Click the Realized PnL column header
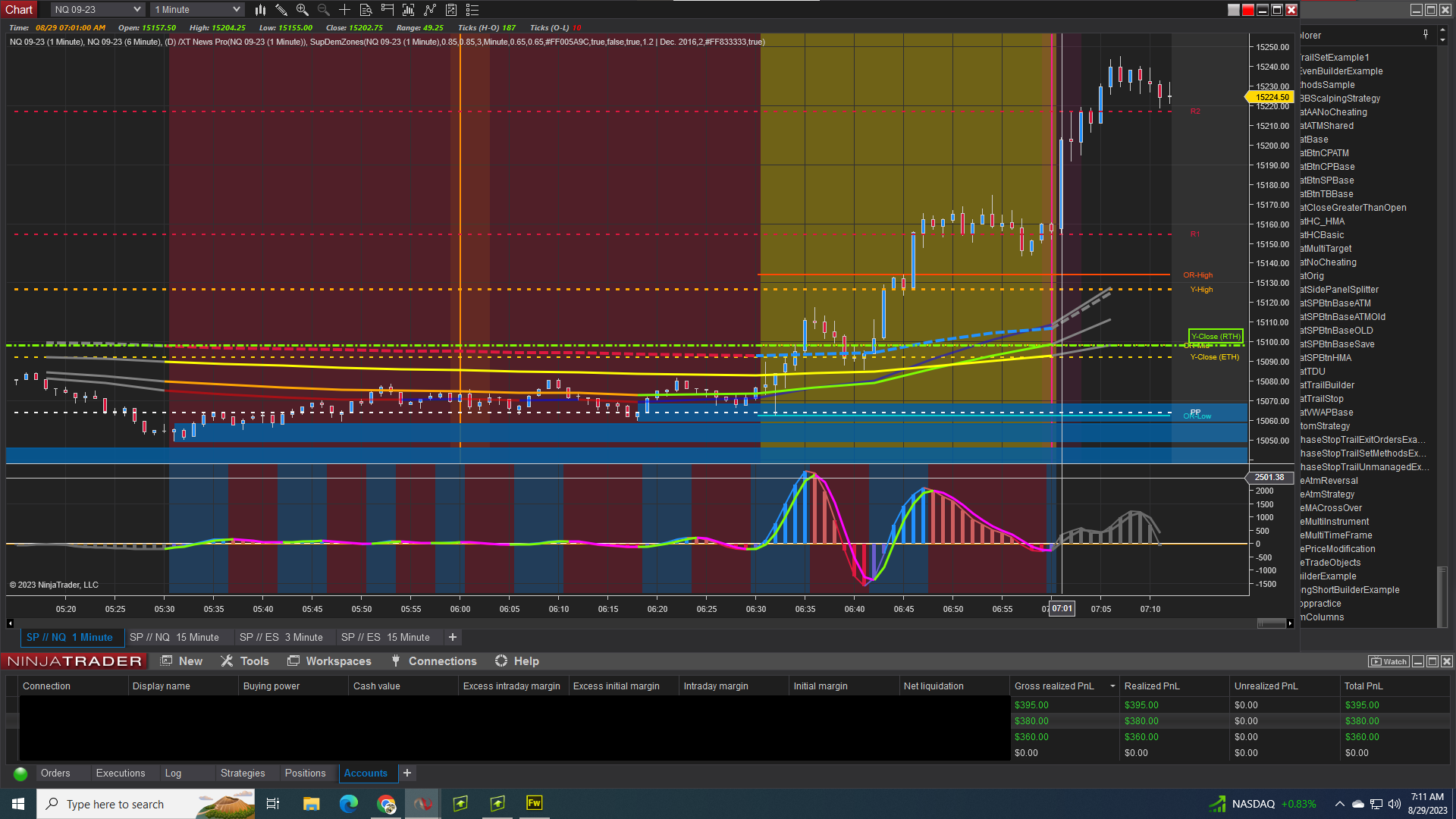 pyautogui.click(x=1175, y=686)
